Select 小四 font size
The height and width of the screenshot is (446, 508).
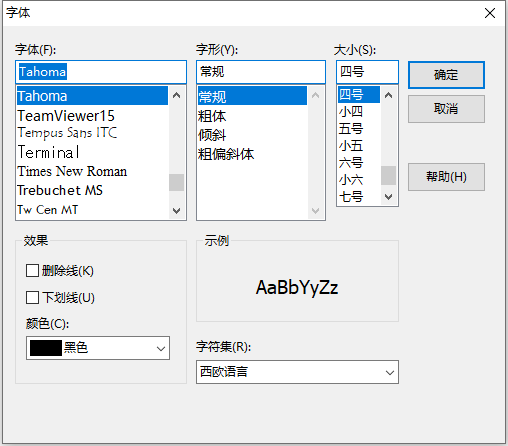(x=351, y=112)
